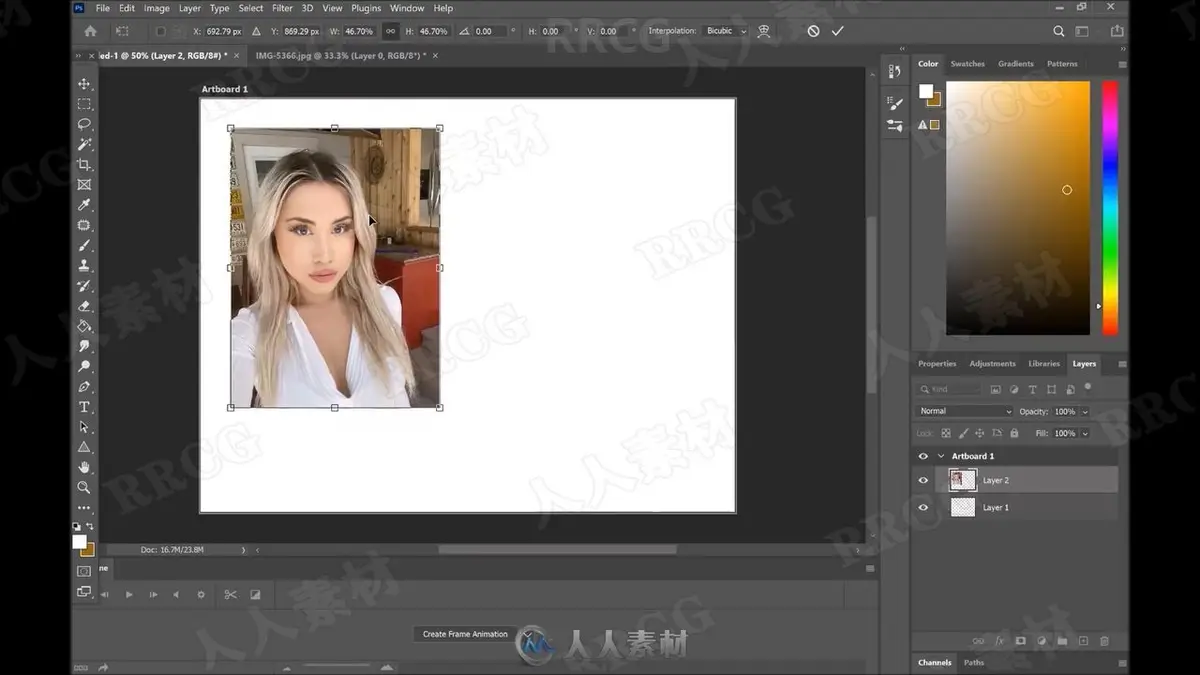Select the Brush tool
1200x675 pixels.
pyautogui.click(x=84, y=245)
